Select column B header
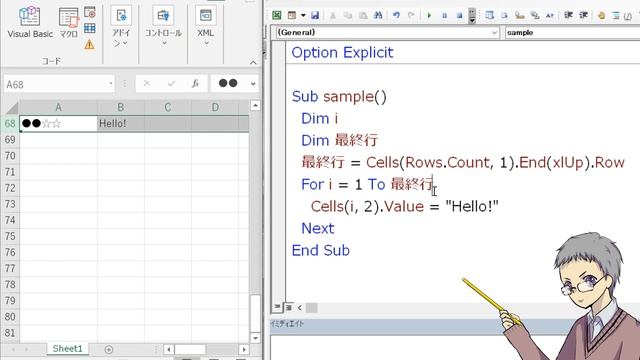 [121, 107]
